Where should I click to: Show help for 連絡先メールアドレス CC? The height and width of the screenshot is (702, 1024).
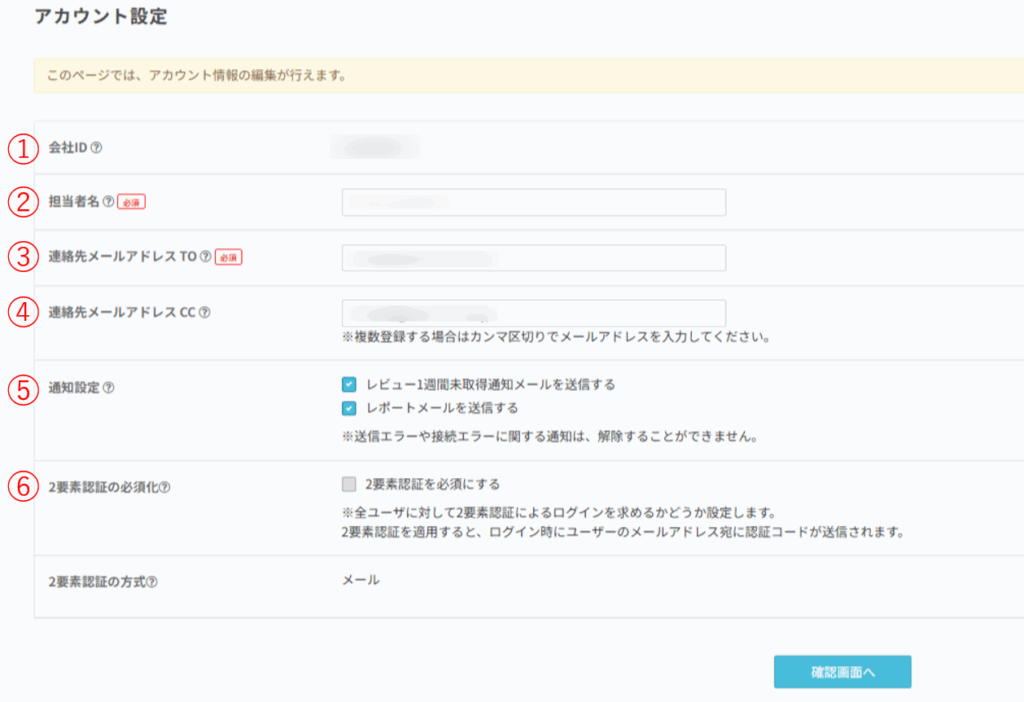[x=204, y=312]
